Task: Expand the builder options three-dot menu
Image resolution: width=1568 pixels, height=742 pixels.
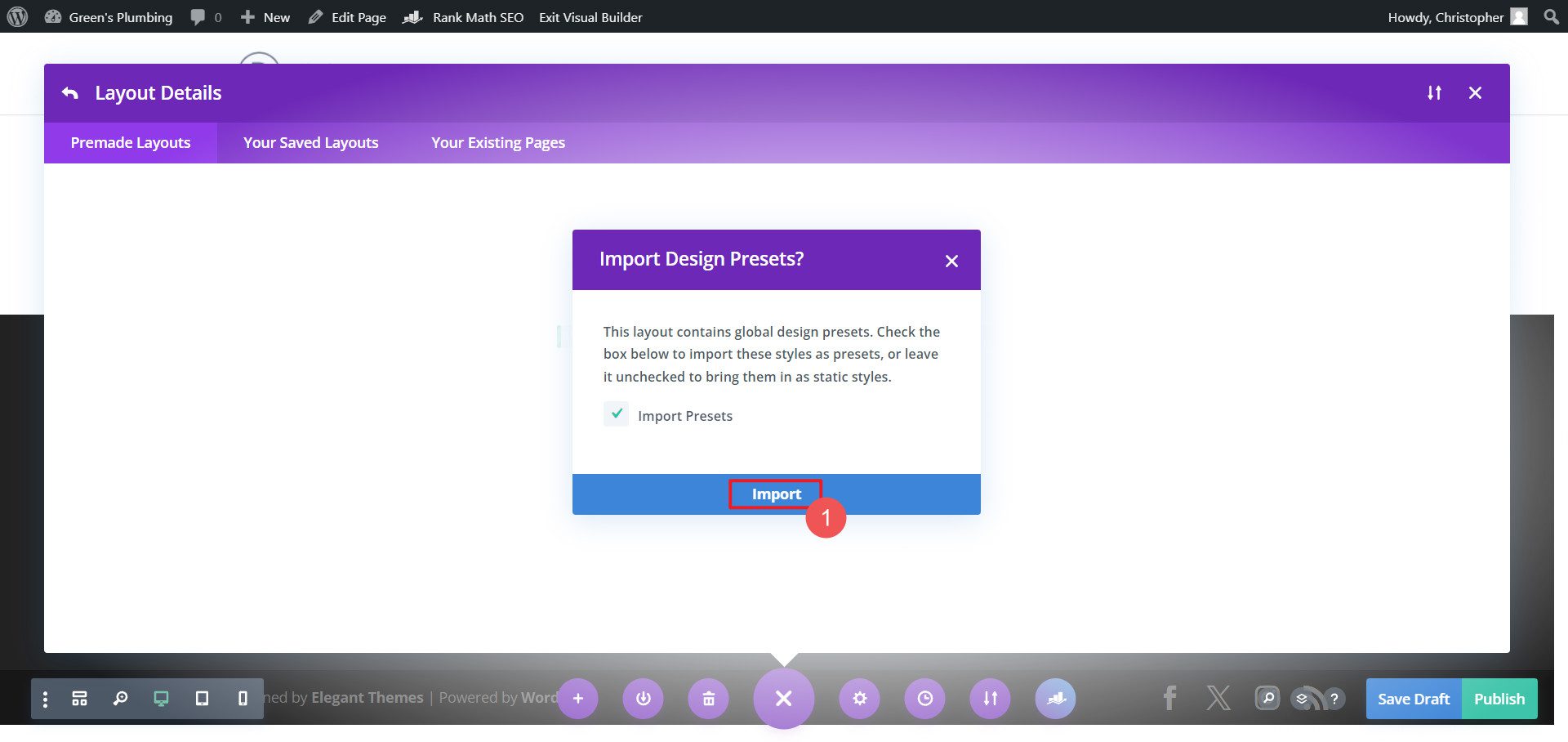Action: tap(45, 698)
